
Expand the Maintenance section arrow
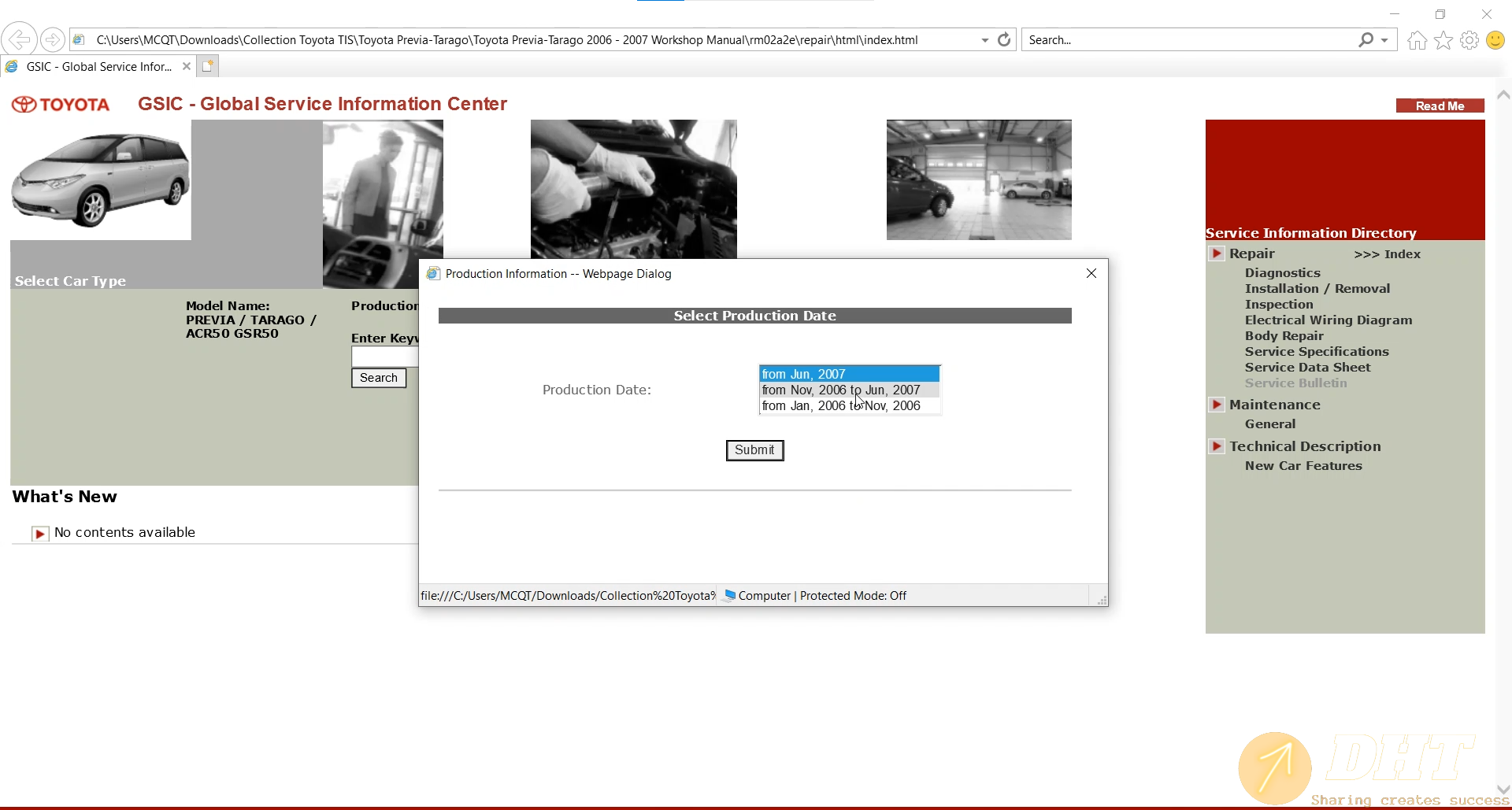point(1217,405)
